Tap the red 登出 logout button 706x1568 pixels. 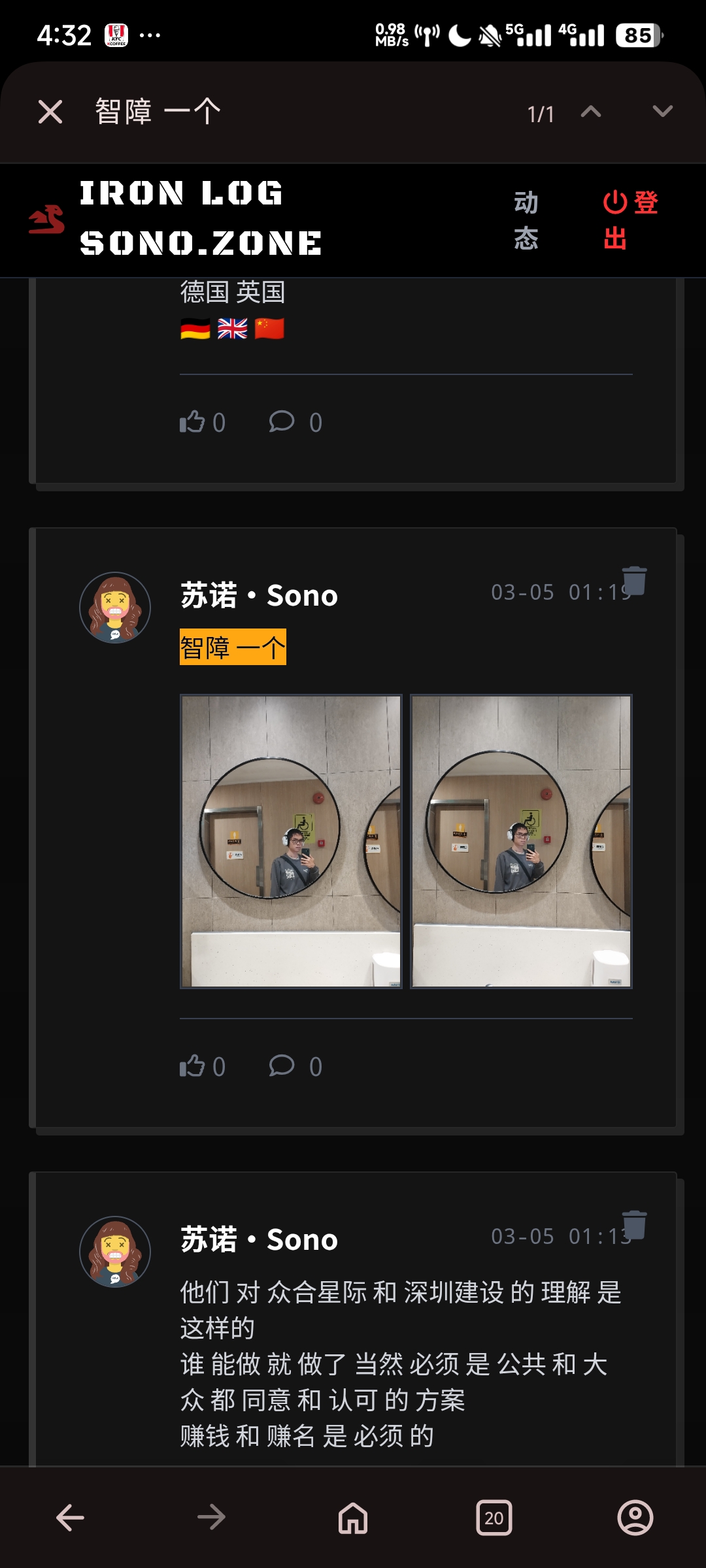[630, 220]
